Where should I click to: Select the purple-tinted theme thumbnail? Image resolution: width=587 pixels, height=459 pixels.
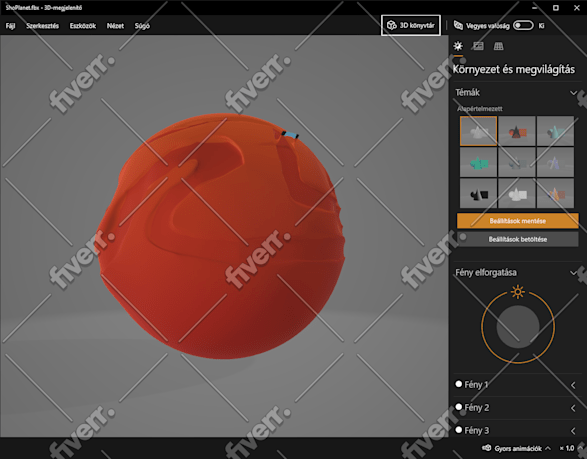coord(555,162)
